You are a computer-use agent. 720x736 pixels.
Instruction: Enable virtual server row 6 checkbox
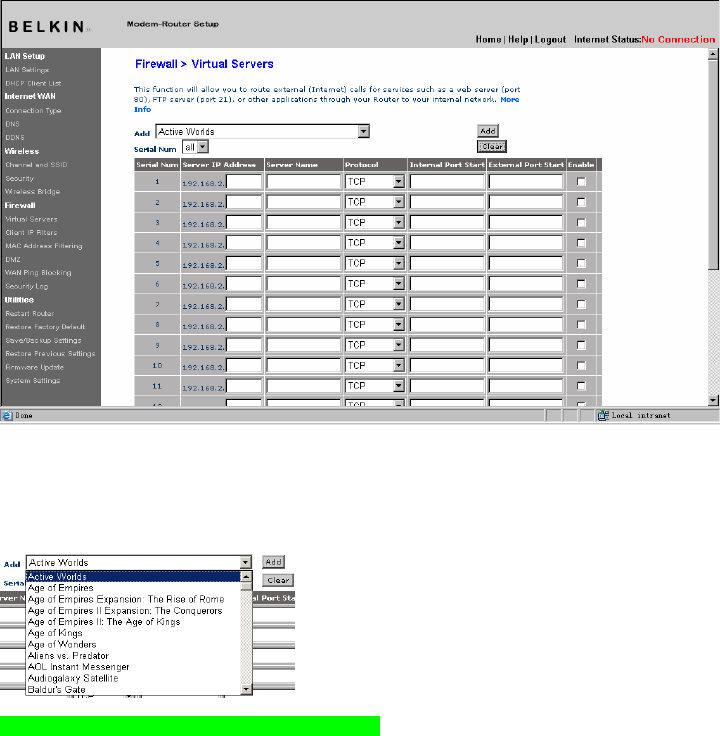click(581, 284)
